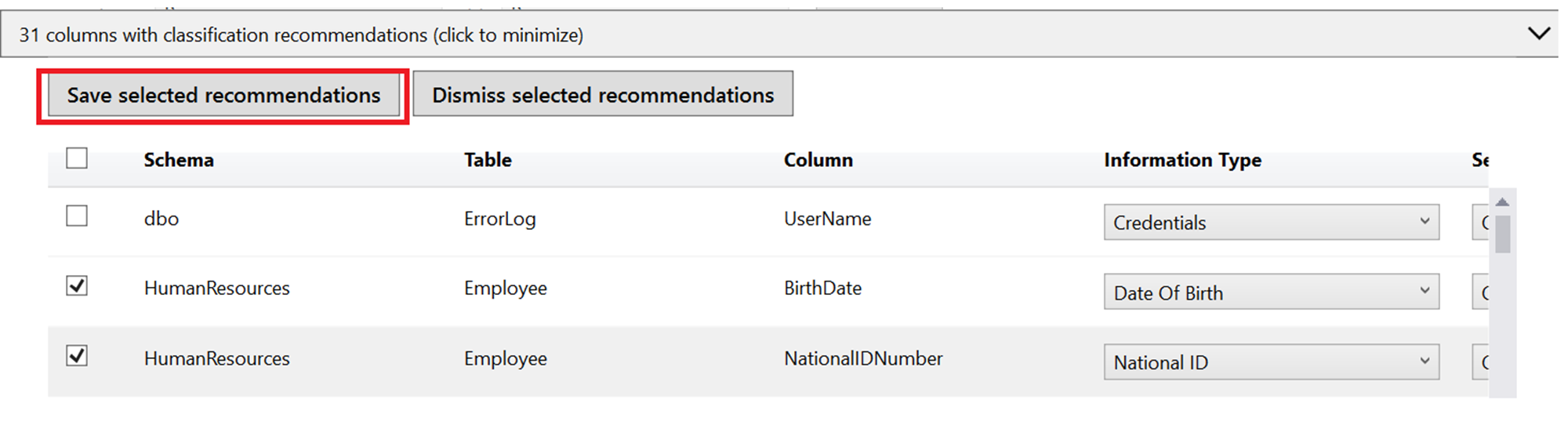Collapse the classification recommendations panel chevron
This screenshot has height=443, width=1568.
[x=1538, y=34]
